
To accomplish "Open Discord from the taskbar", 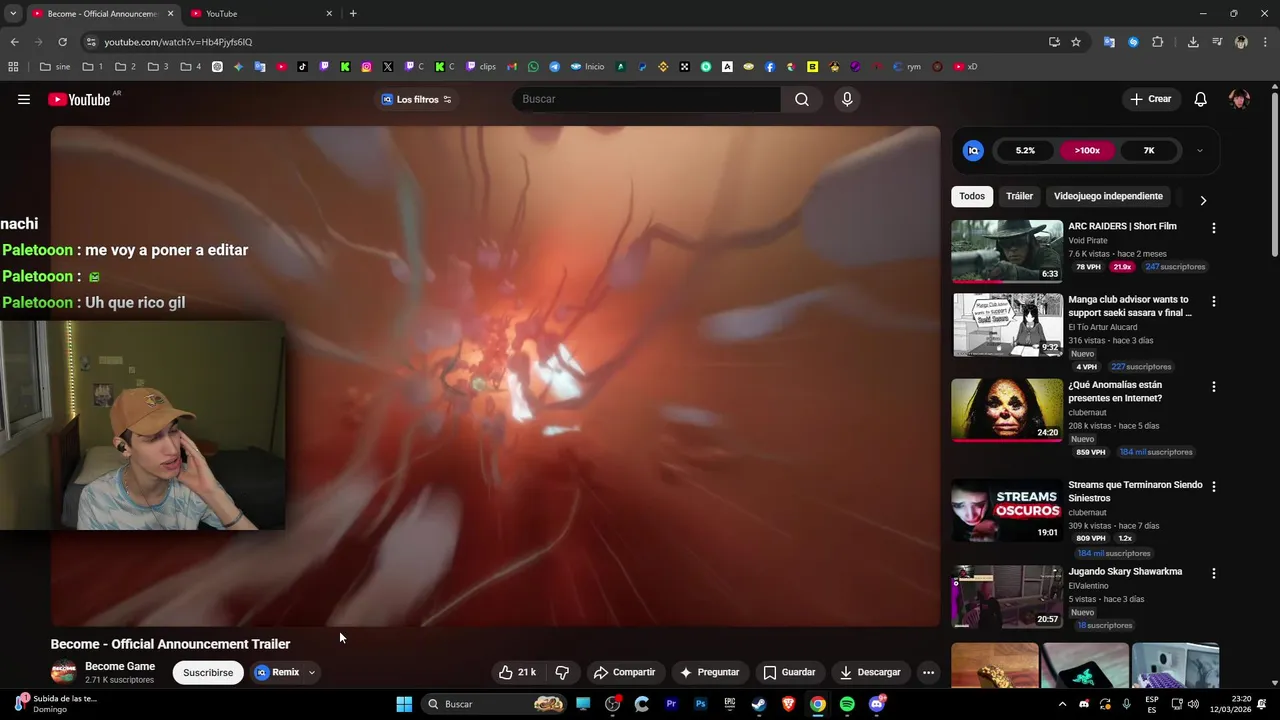I will tap(877, 704).
